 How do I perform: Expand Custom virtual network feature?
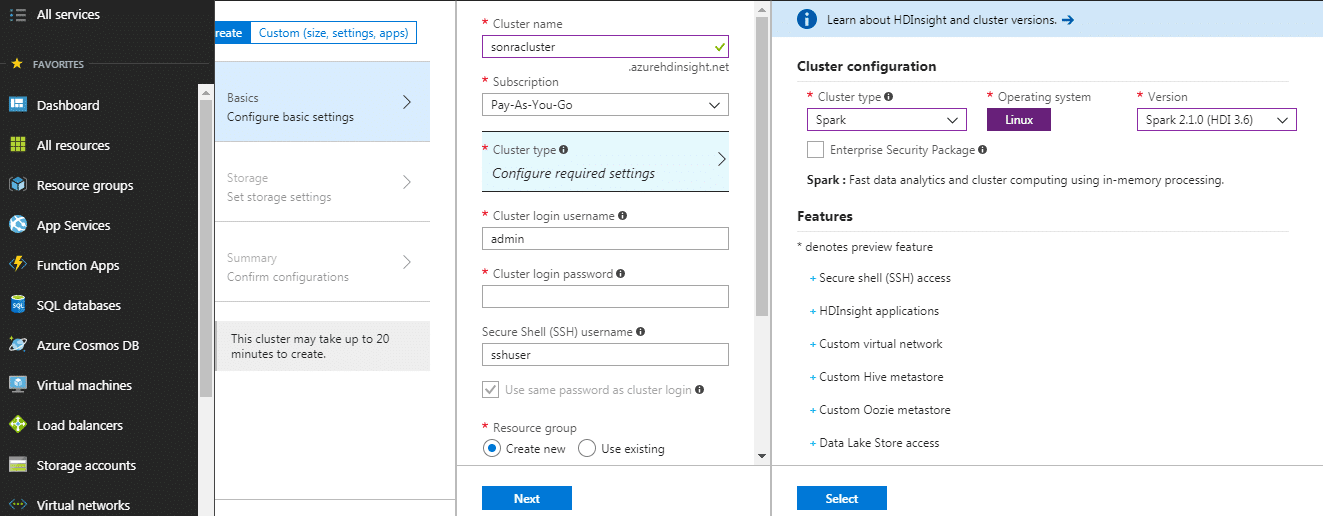[x=876, y=344]
